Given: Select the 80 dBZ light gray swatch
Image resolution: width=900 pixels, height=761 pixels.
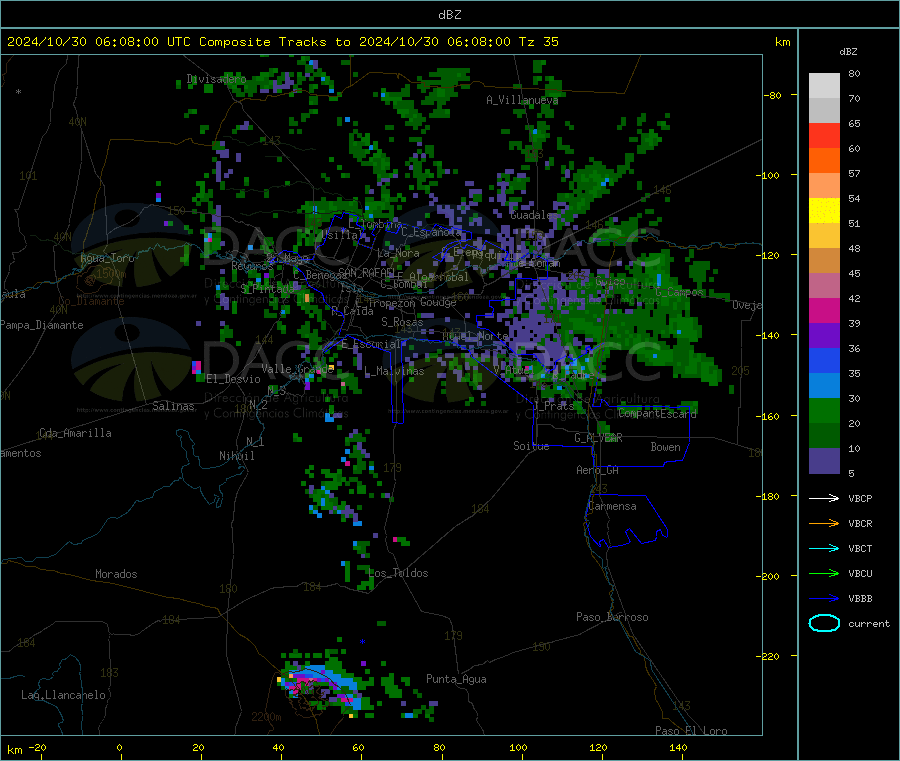Looking at the screenshot, I should [x=824, y=86].
